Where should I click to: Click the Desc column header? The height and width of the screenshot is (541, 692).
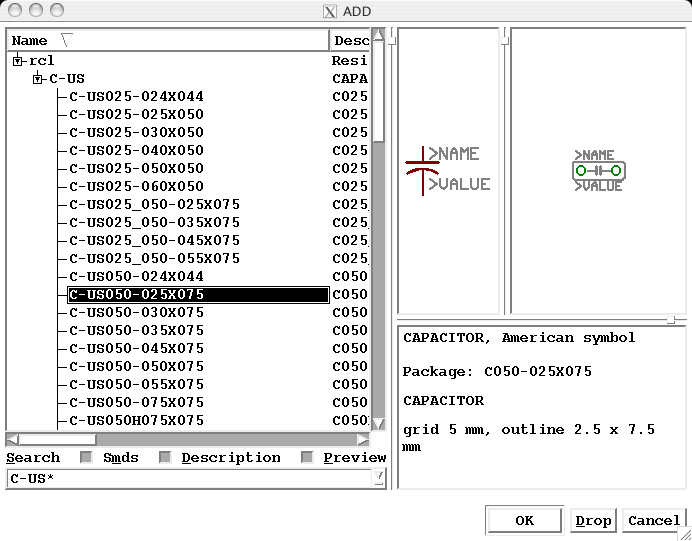pyautogui.click(x=350, y=41)
